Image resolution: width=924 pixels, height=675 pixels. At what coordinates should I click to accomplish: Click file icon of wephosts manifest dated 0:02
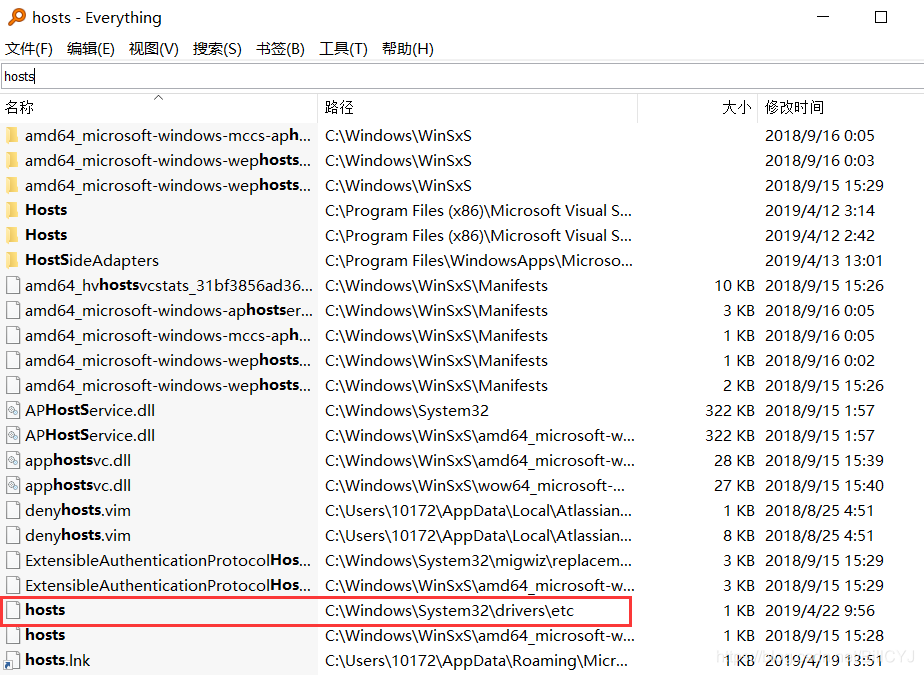click(12, 360)
